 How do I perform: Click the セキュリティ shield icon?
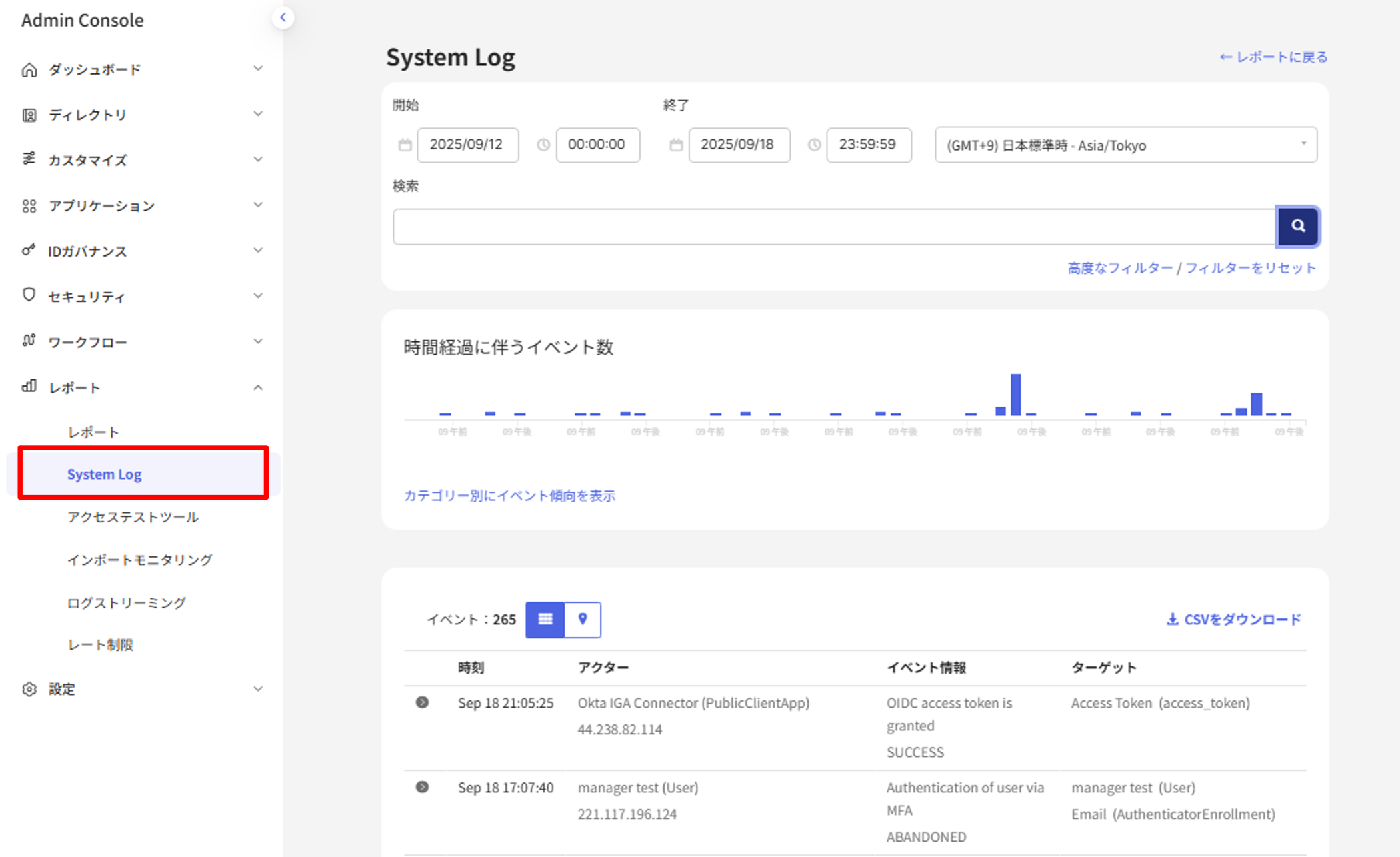29,295
